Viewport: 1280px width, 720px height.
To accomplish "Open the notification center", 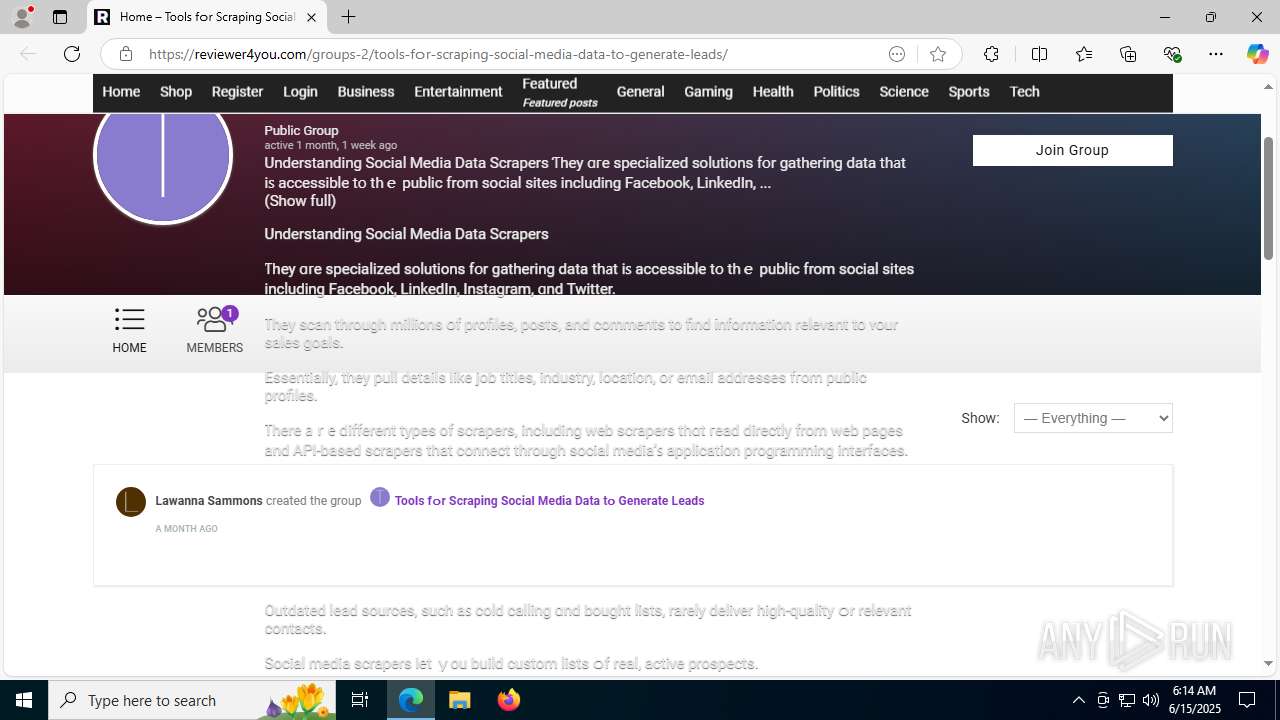I will (x=1248, y=700).
